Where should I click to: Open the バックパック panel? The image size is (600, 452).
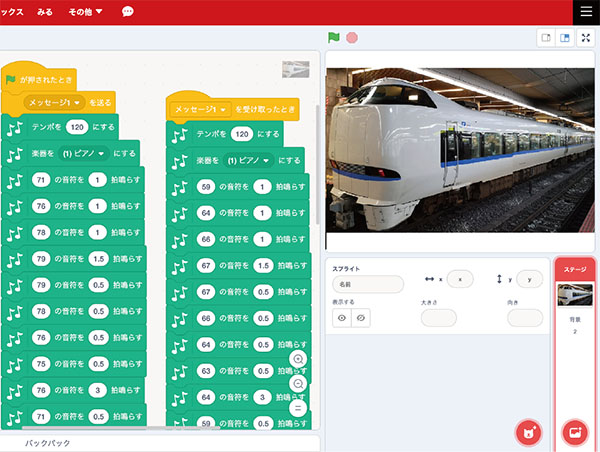coord(48,442)
